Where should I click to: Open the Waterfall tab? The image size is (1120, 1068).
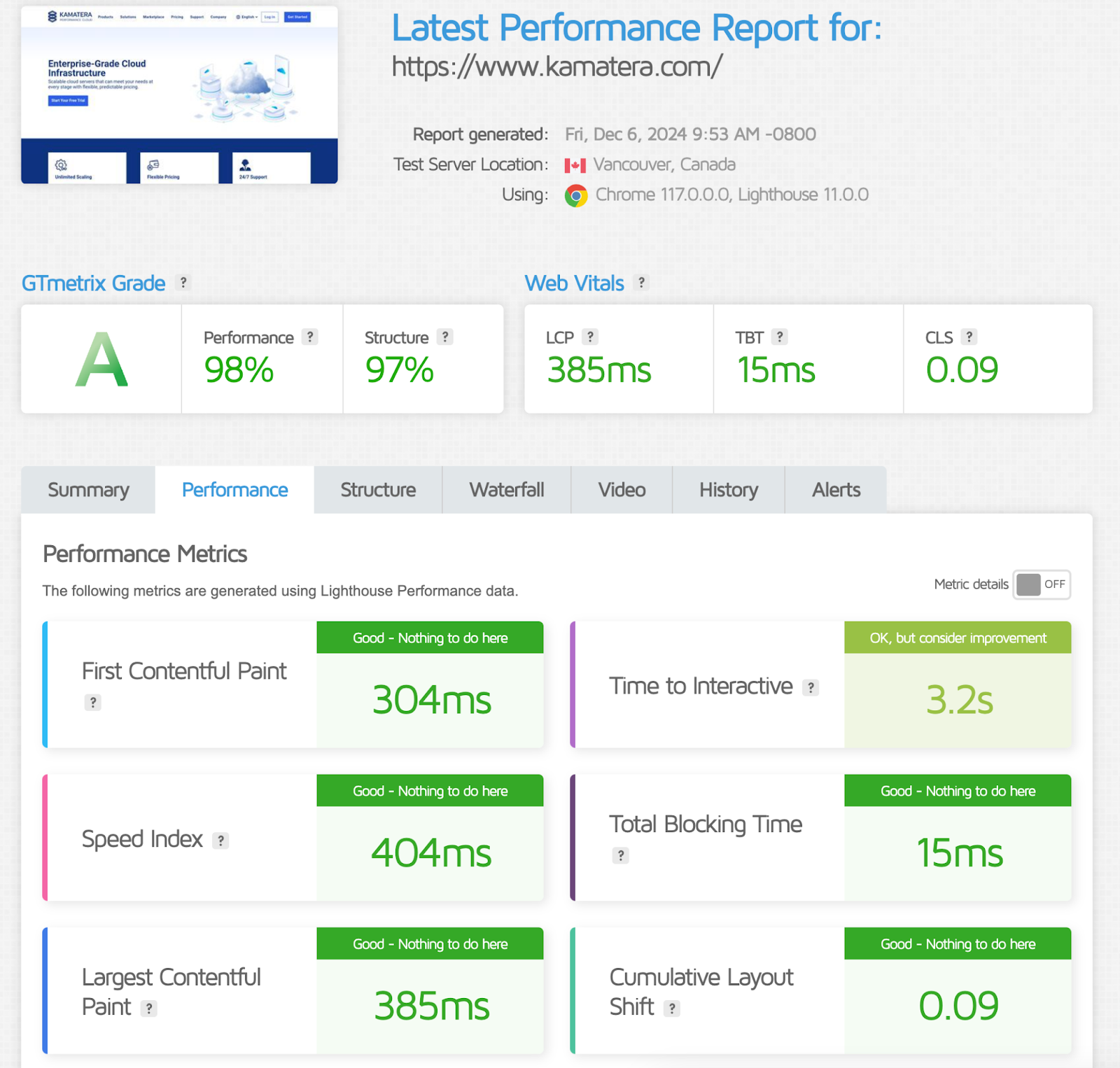tap(507, 490)
